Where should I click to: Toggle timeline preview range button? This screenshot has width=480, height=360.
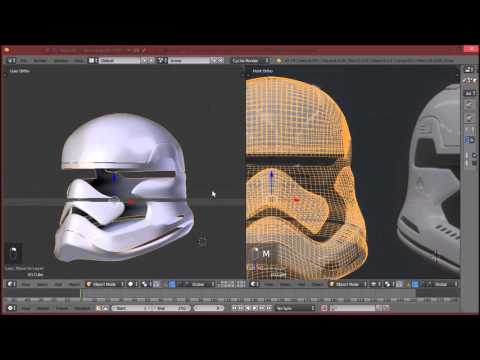pos(99,308)
